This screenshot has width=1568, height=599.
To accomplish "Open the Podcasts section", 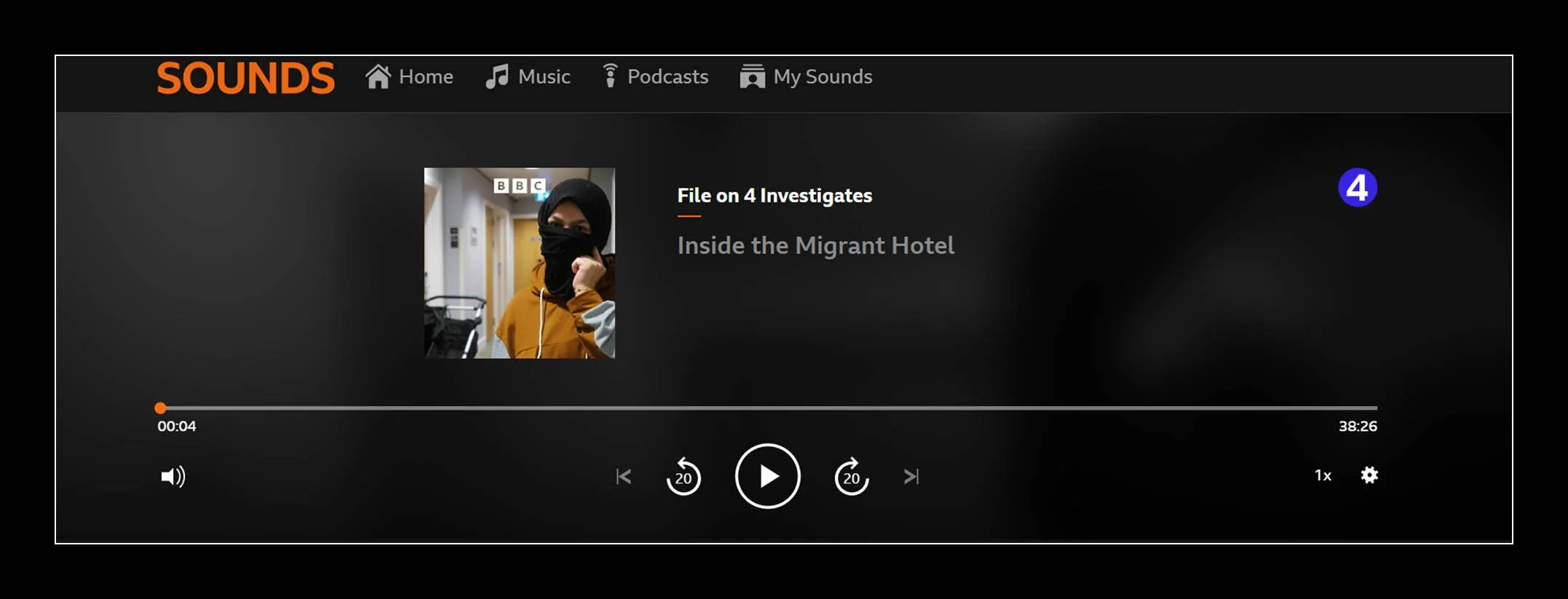I will coord(655,76).
